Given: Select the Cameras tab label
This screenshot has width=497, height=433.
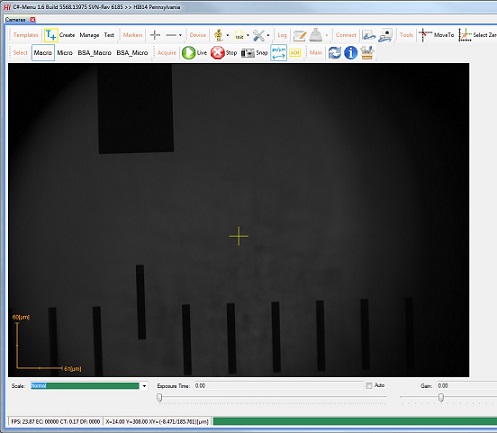Looking at the screenshot, I should 15,20.
